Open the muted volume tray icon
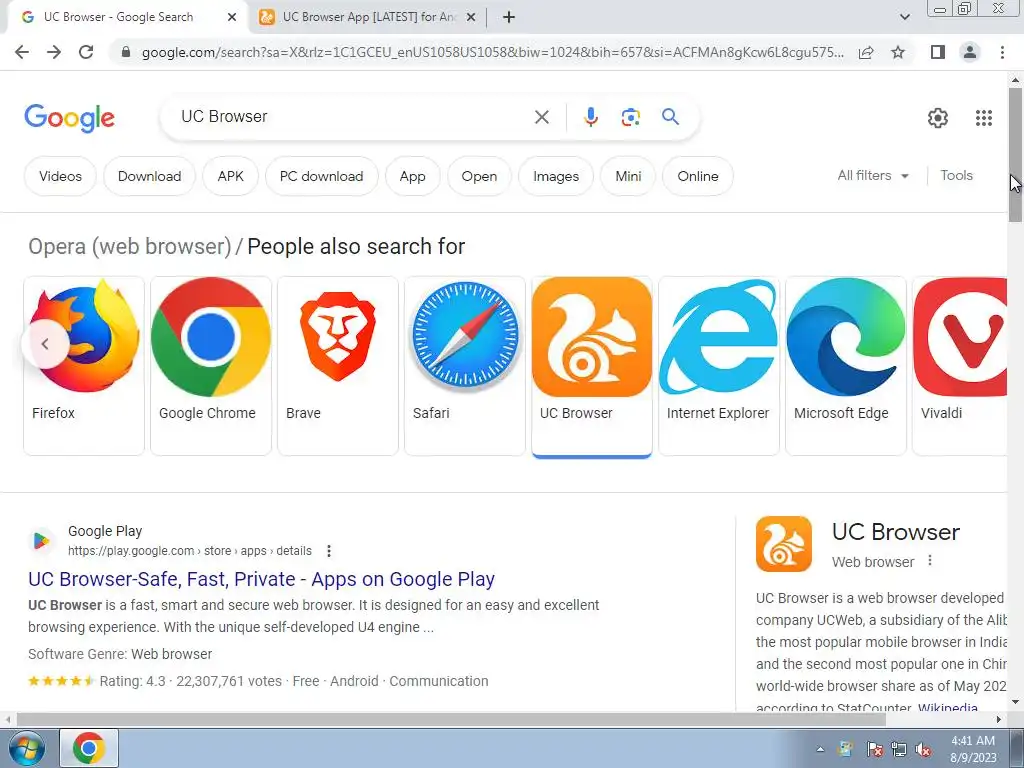 923,749
